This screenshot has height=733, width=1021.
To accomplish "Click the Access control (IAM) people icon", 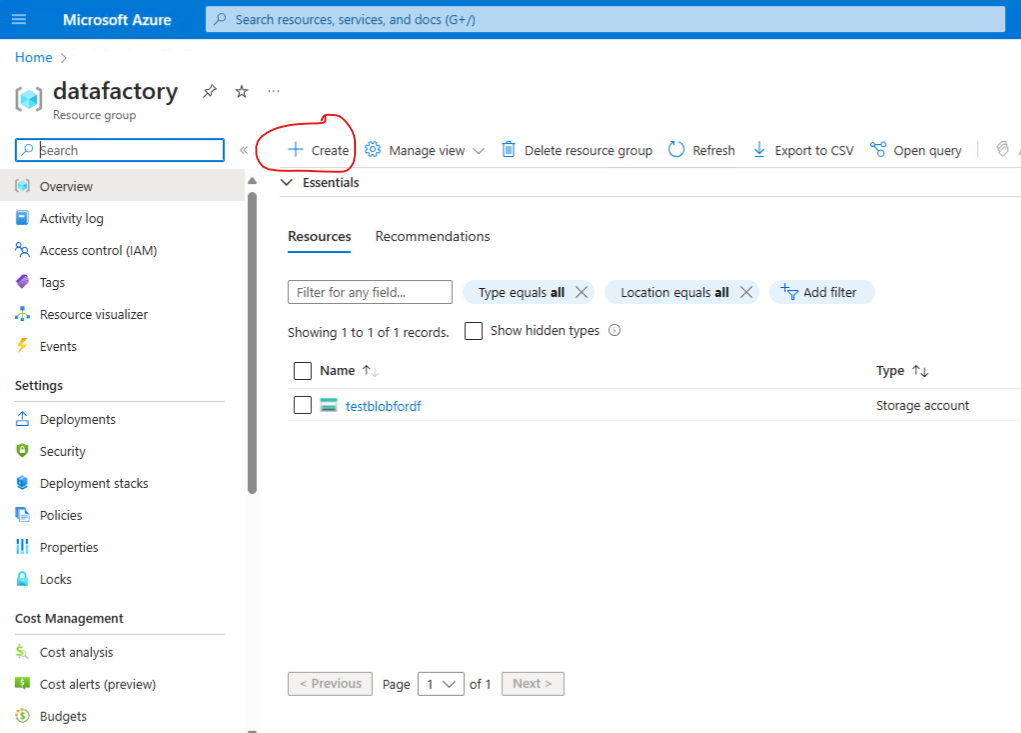I will click(22, 250).
